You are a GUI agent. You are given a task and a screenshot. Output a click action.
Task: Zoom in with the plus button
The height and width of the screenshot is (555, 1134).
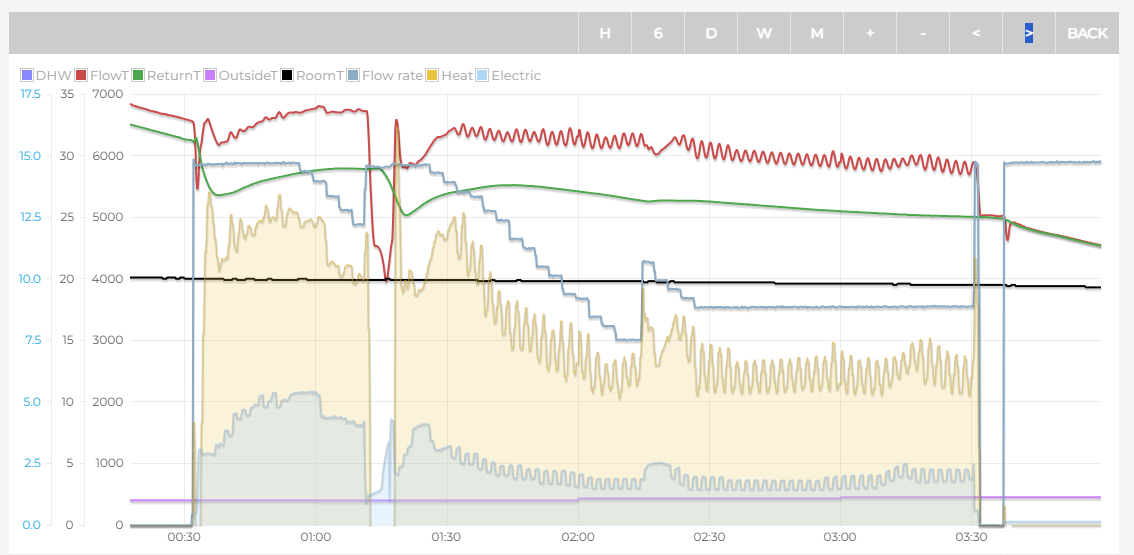[870, 33]
